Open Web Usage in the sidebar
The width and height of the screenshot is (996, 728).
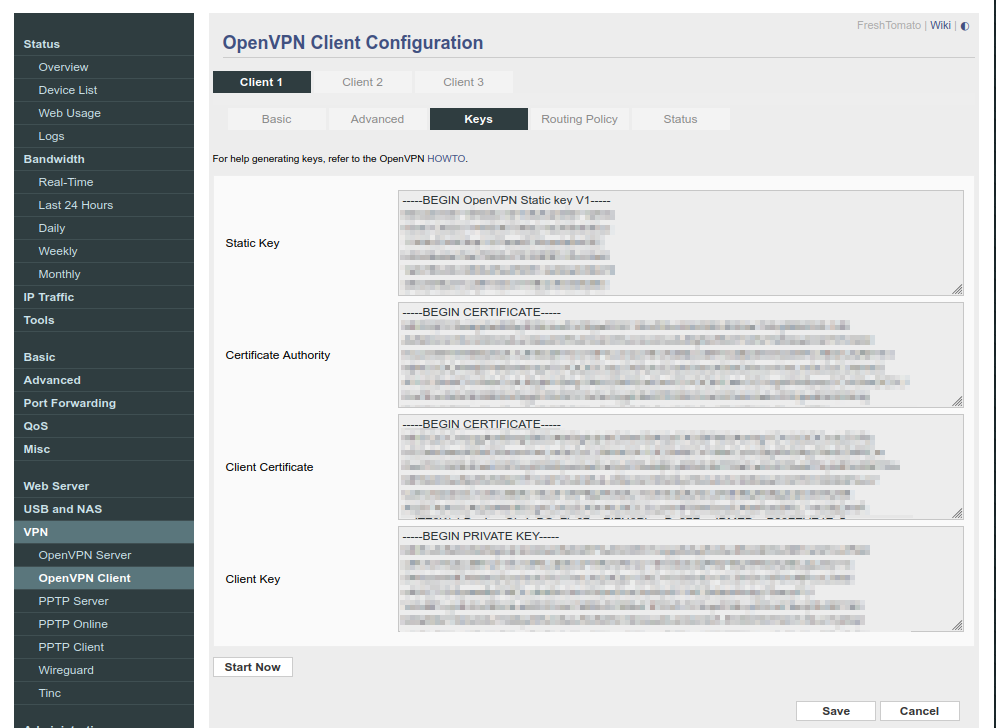click(x=104, y=113)
